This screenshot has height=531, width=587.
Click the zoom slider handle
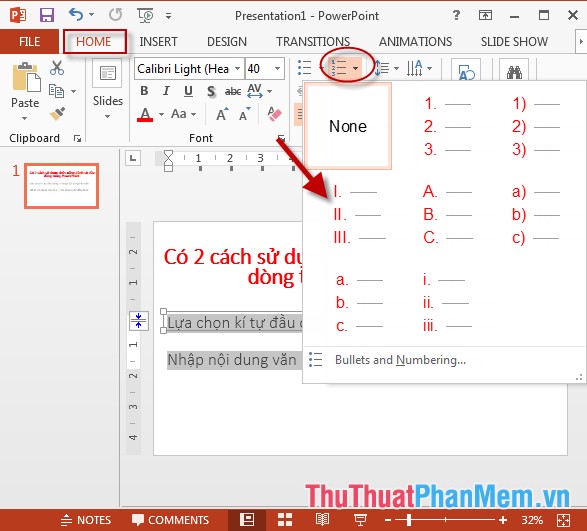[x=409, y=520]
